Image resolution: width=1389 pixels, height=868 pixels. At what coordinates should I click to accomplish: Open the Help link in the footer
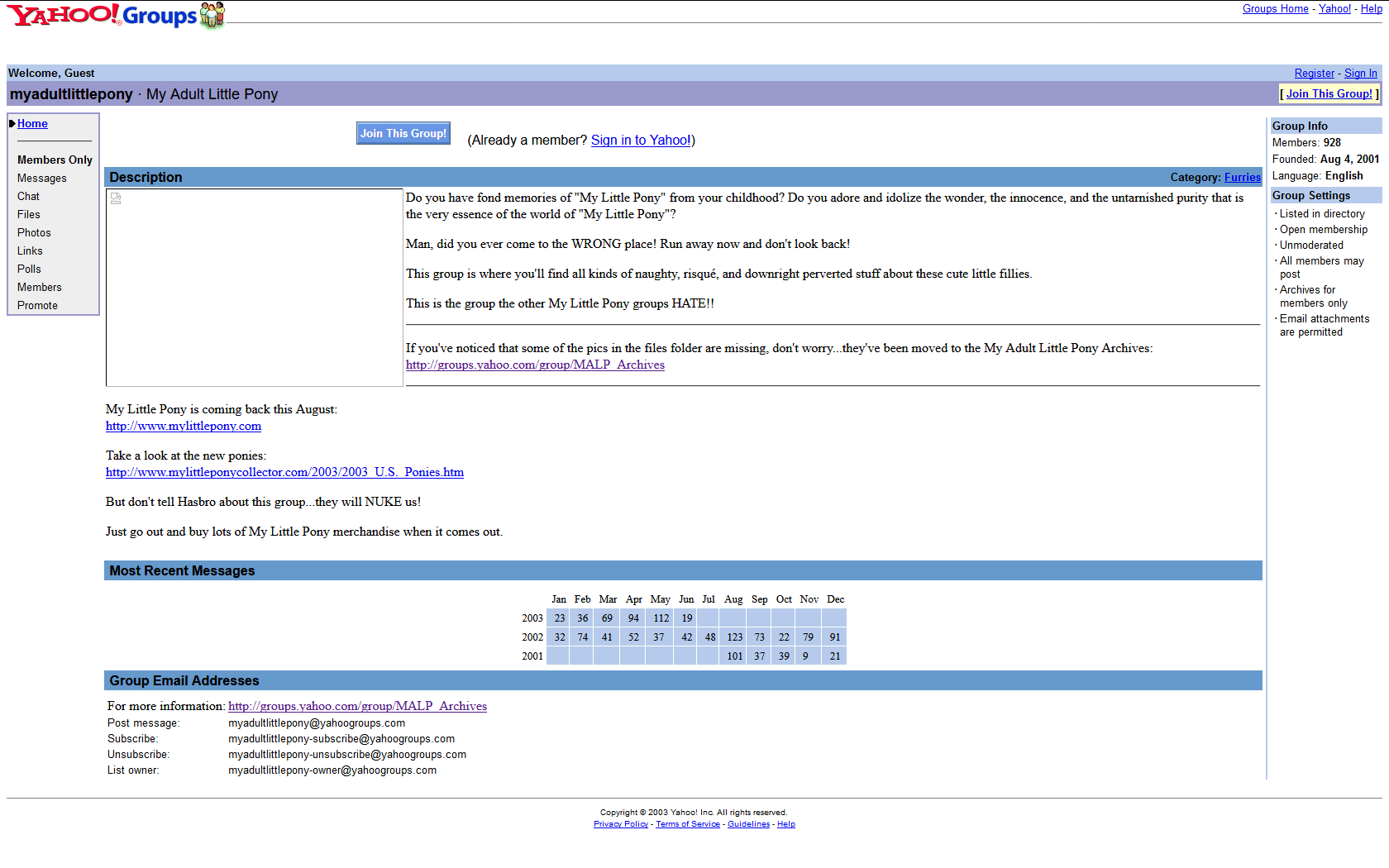click(x=786, y=824)
